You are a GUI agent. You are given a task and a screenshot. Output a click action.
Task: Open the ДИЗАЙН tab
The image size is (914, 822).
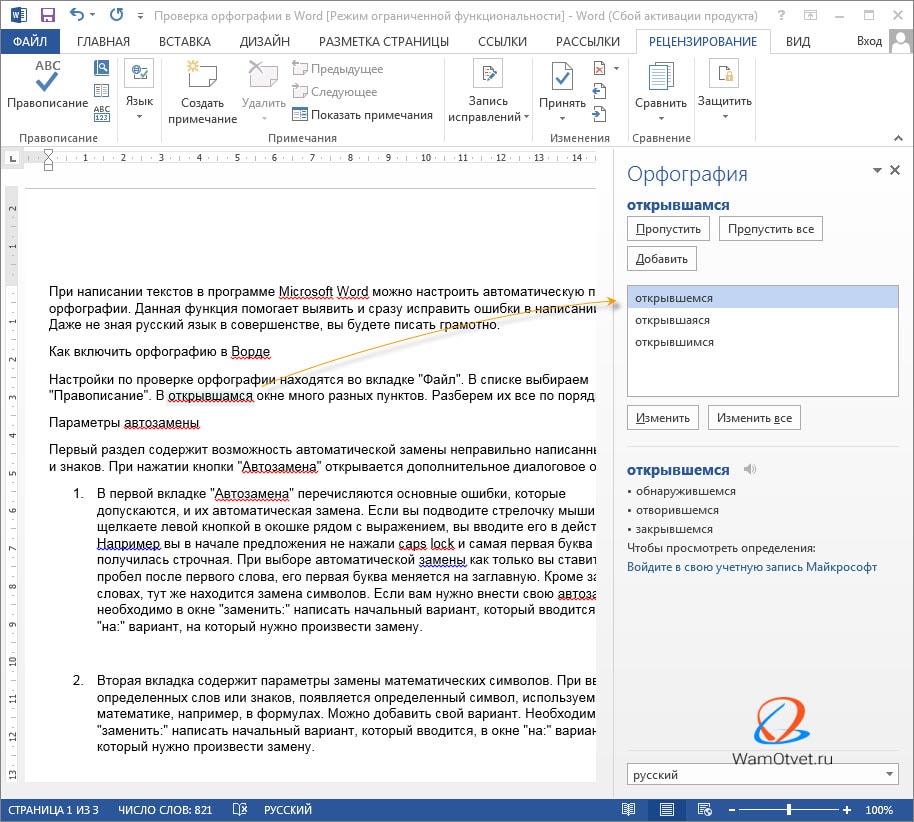tap(265, 41)
